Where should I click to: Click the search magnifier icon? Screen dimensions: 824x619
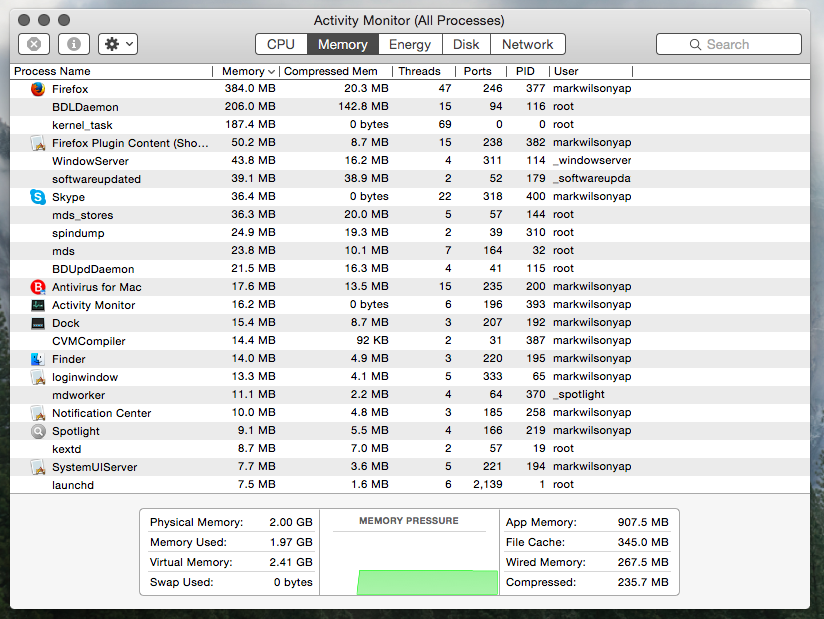[x=695, y=45]
